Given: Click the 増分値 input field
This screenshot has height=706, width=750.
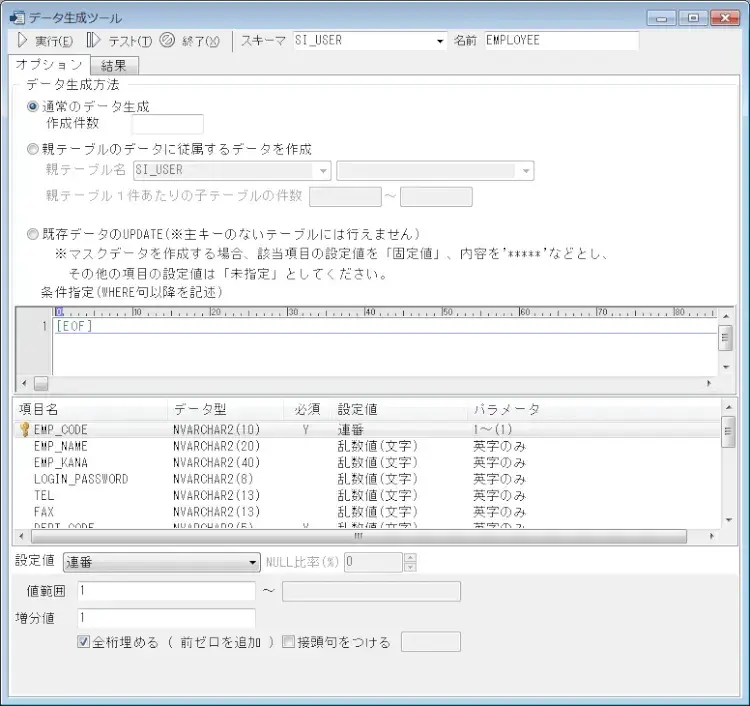Looking at the screenshot, I should coord(165,618).
